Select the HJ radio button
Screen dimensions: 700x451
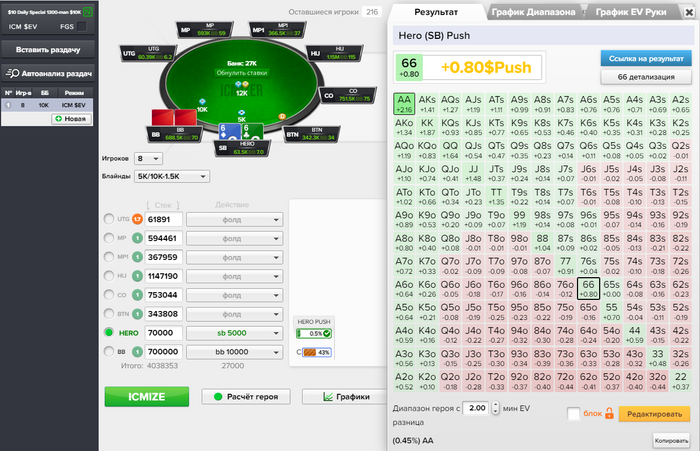(108, 276)
